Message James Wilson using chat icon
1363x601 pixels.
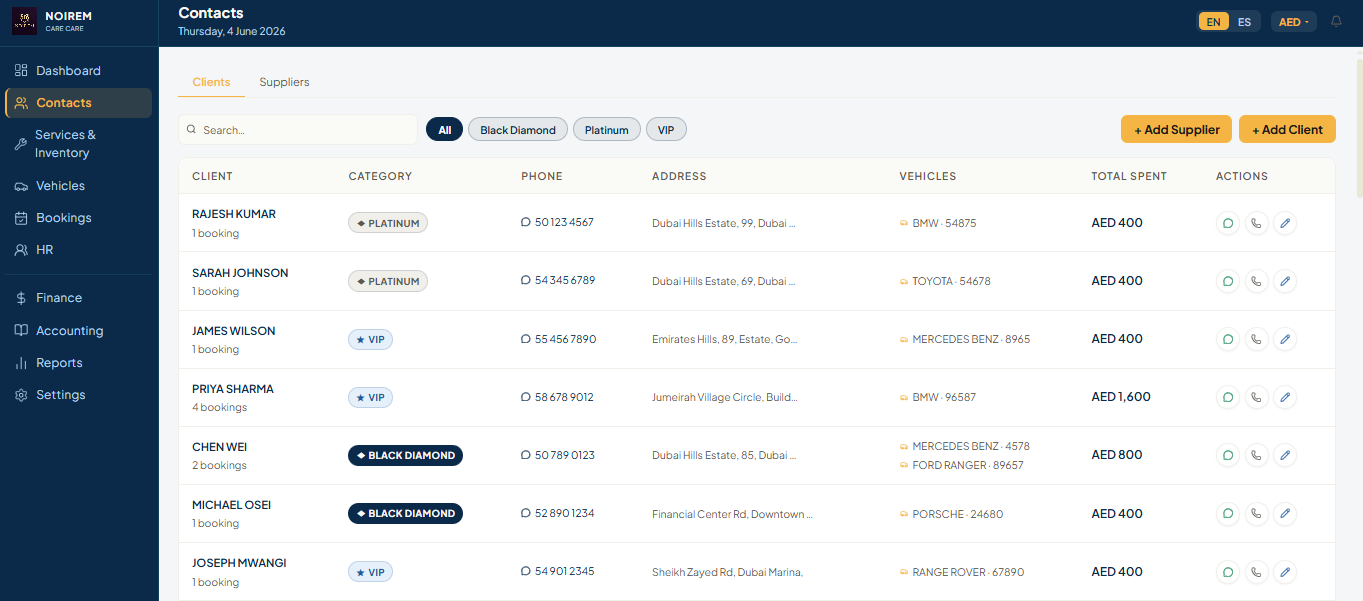click(1227, 339)
